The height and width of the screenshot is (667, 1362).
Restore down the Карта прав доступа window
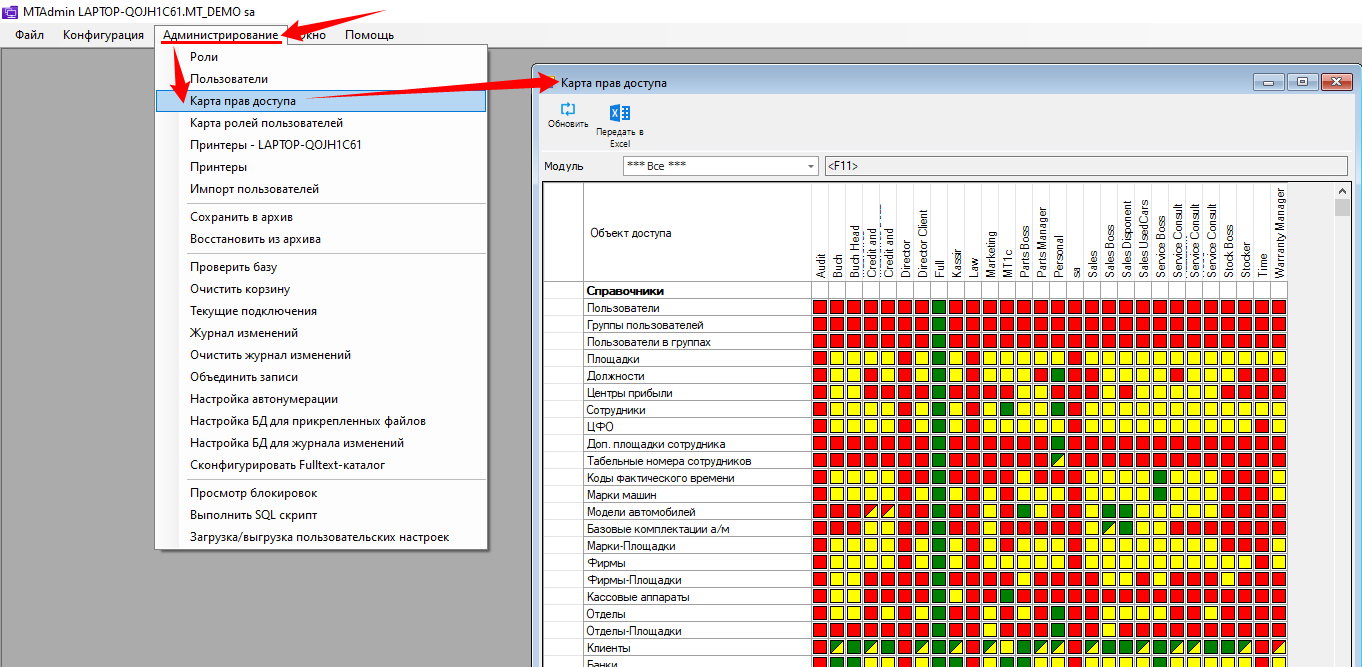click(x=1303, y=82)
